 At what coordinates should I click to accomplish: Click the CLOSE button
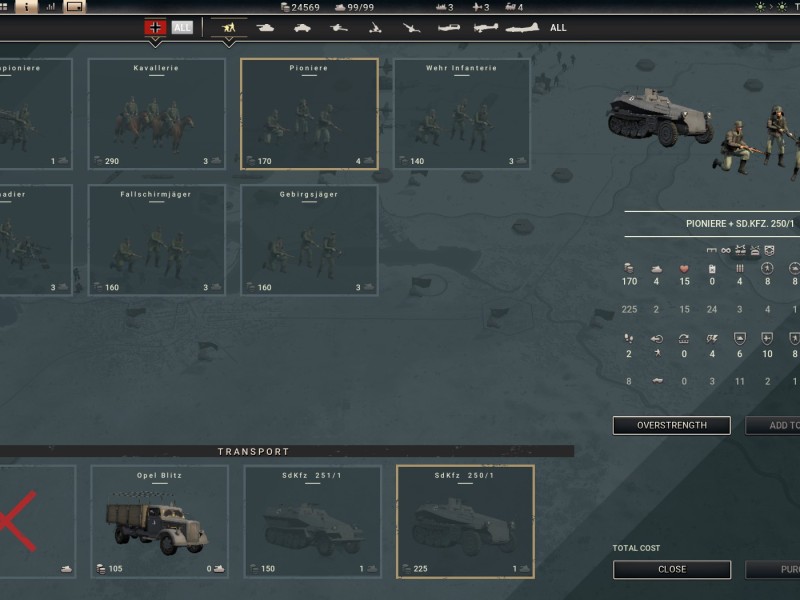click(671, 569)
